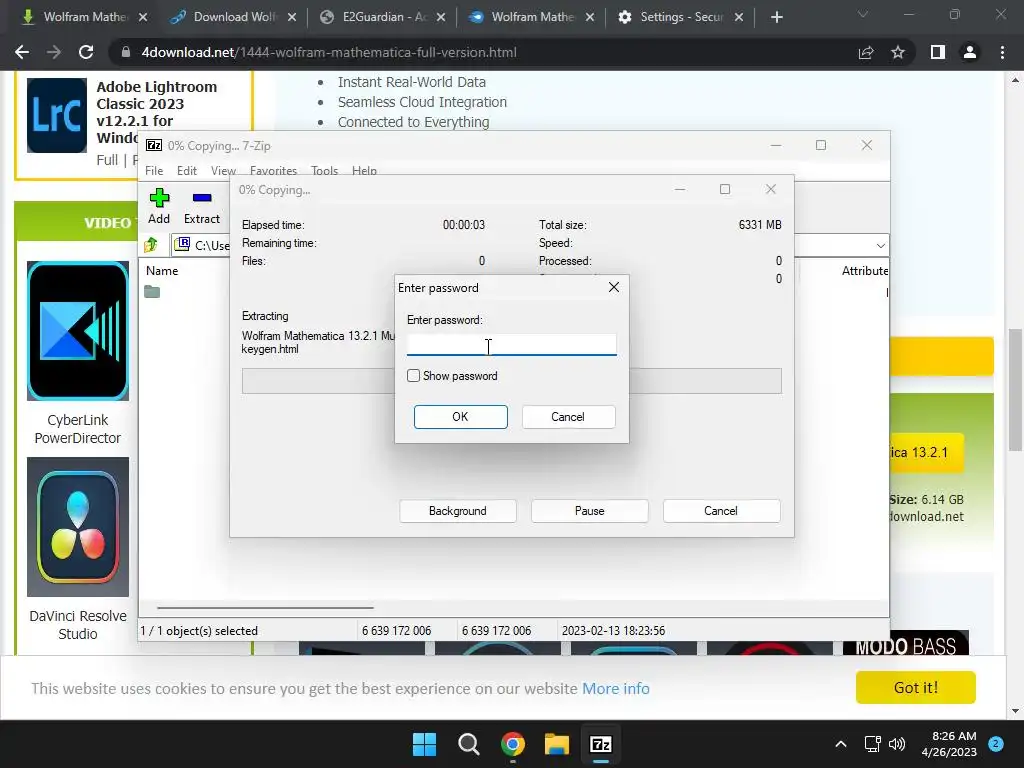Open the CyberLink PowerDirector text link
This screenshot has width=1024, height=768.
[78, 429]
